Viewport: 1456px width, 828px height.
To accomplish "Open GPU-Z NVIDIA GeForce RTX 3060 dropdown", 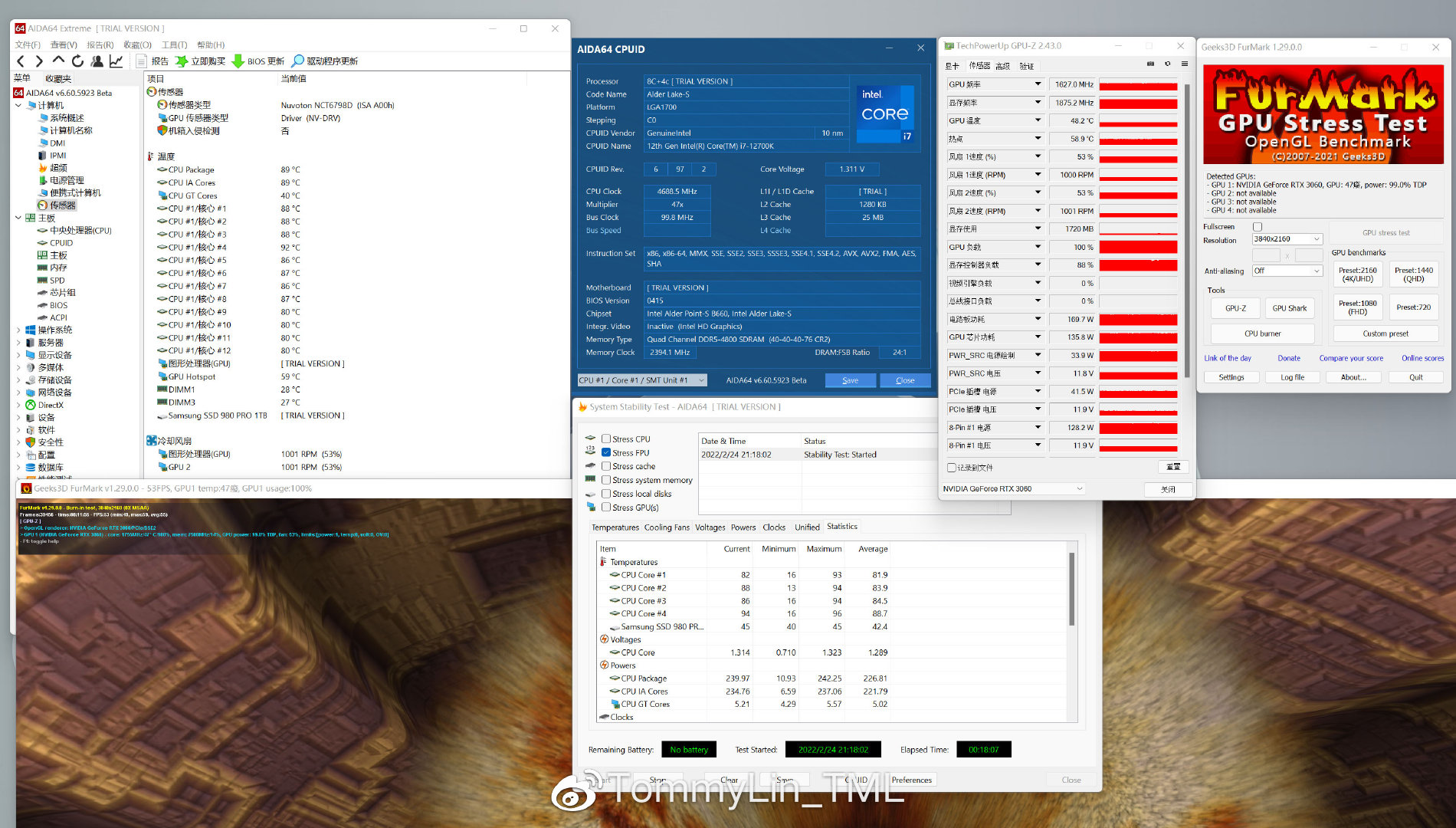I will tap(1013, 489).
